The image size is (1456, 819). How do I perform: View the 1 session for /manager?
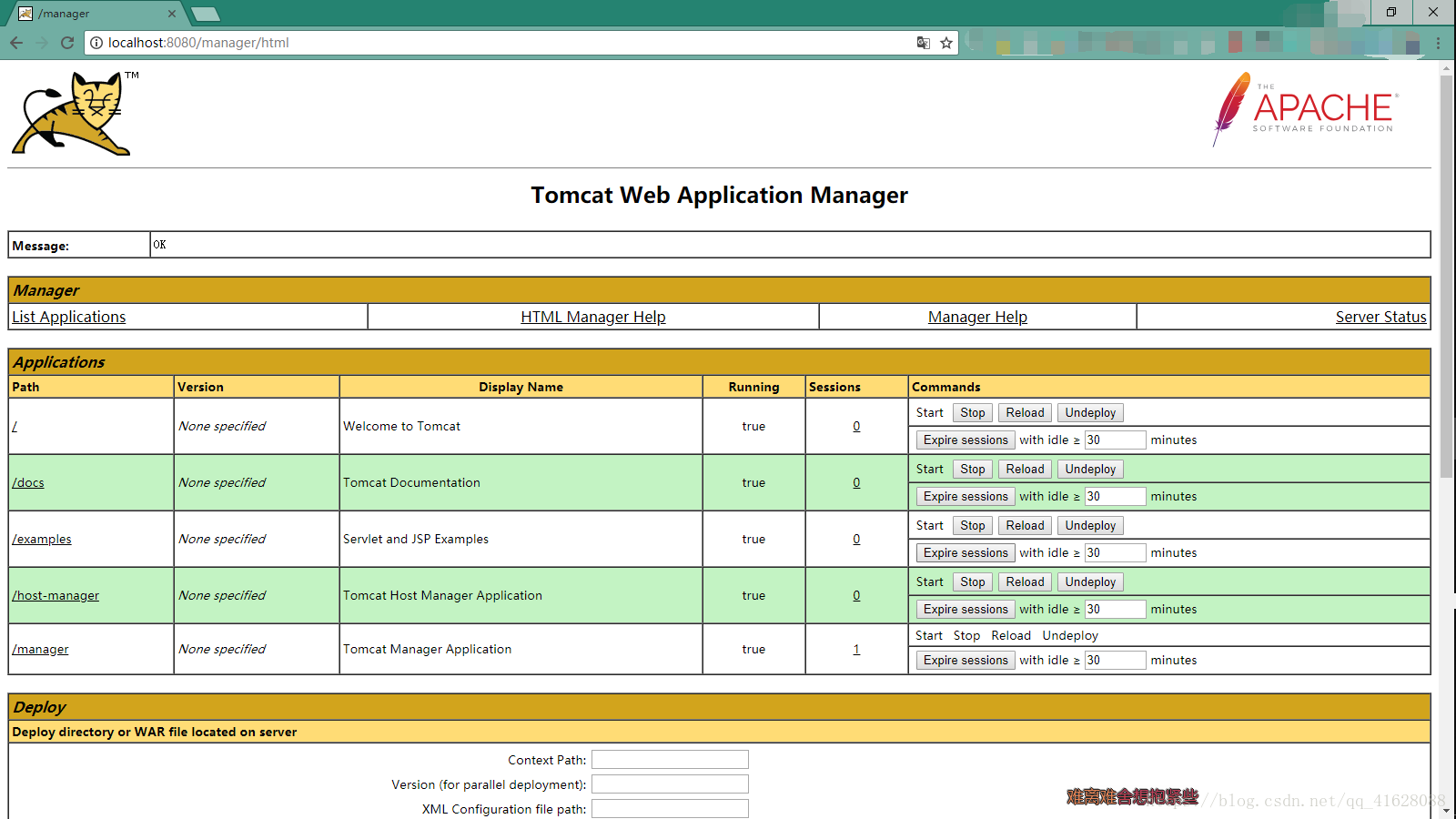coord(856,649)
